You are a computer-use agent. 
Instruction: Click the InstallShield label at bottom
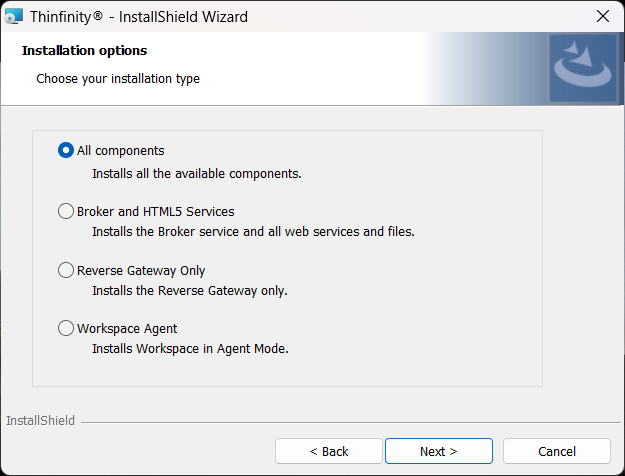[x=40, y=421]
